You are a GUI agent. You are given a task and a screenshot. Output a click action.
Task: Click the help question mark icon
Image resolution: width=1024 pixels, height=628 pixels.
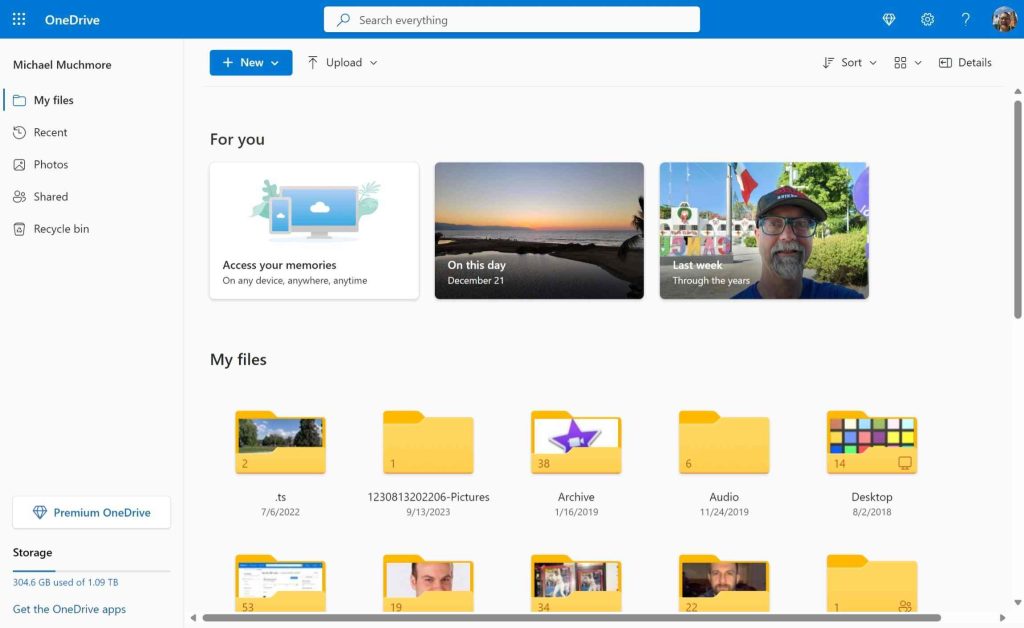point(965,20)
